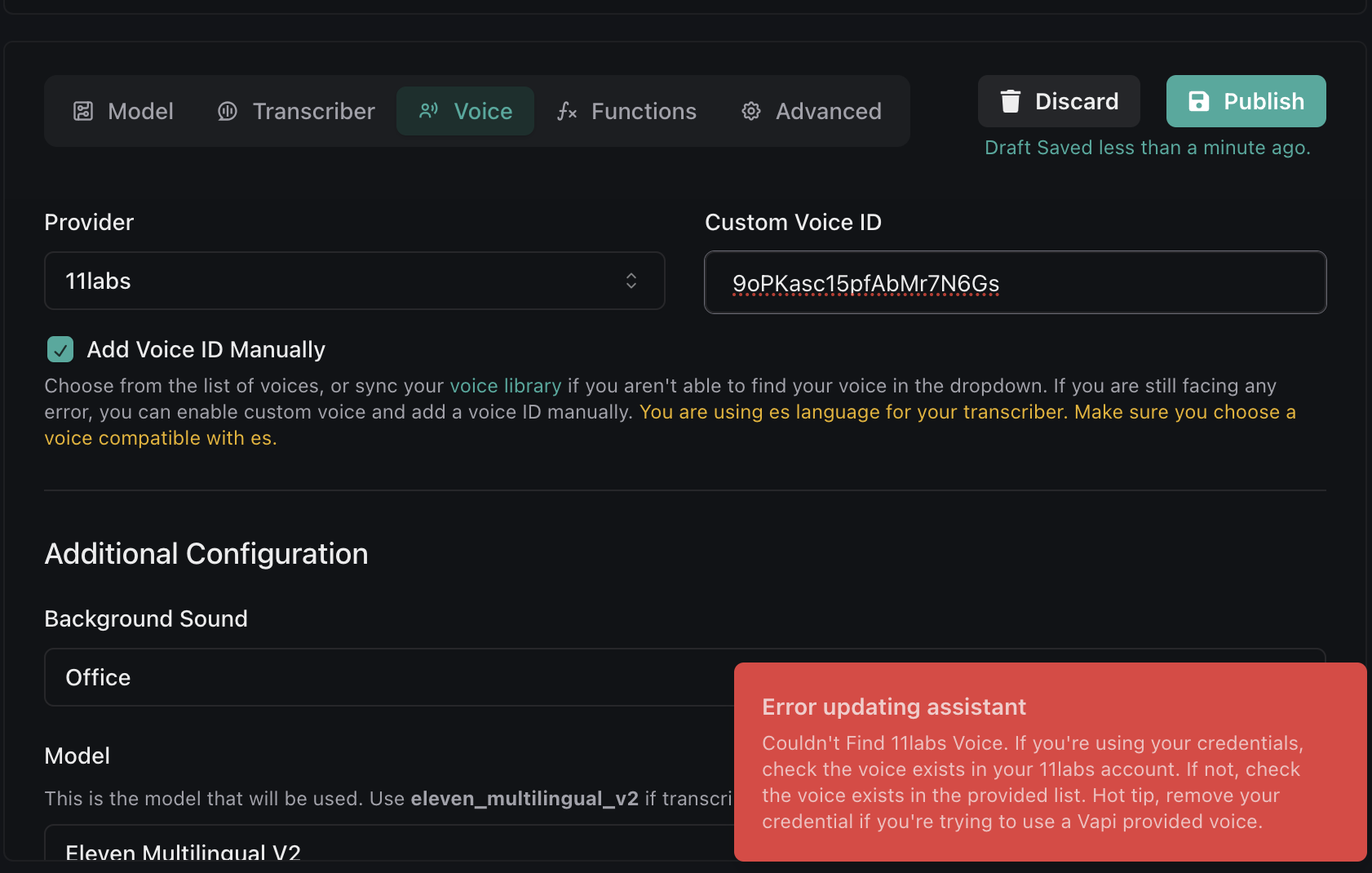Screen dimensions: 1372x873
Task: Uncheck Add Voice ID Manually
Action: (59, 349)
